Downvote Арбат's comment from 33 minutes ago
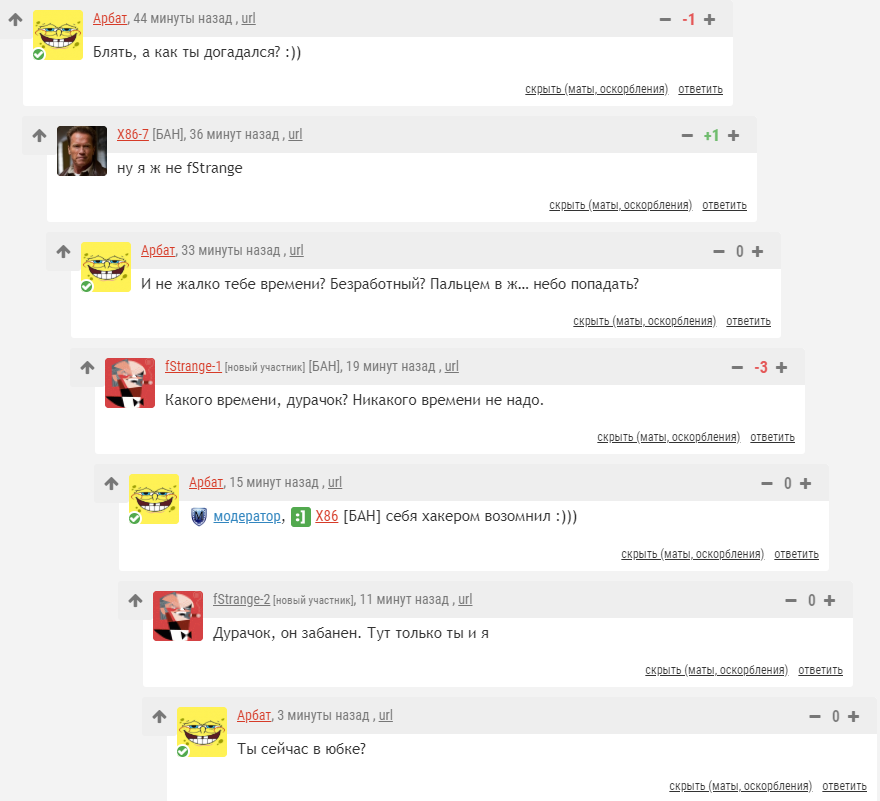Viewport: 880px width, 801px height. pyautogui.click(x=719, y=252)
